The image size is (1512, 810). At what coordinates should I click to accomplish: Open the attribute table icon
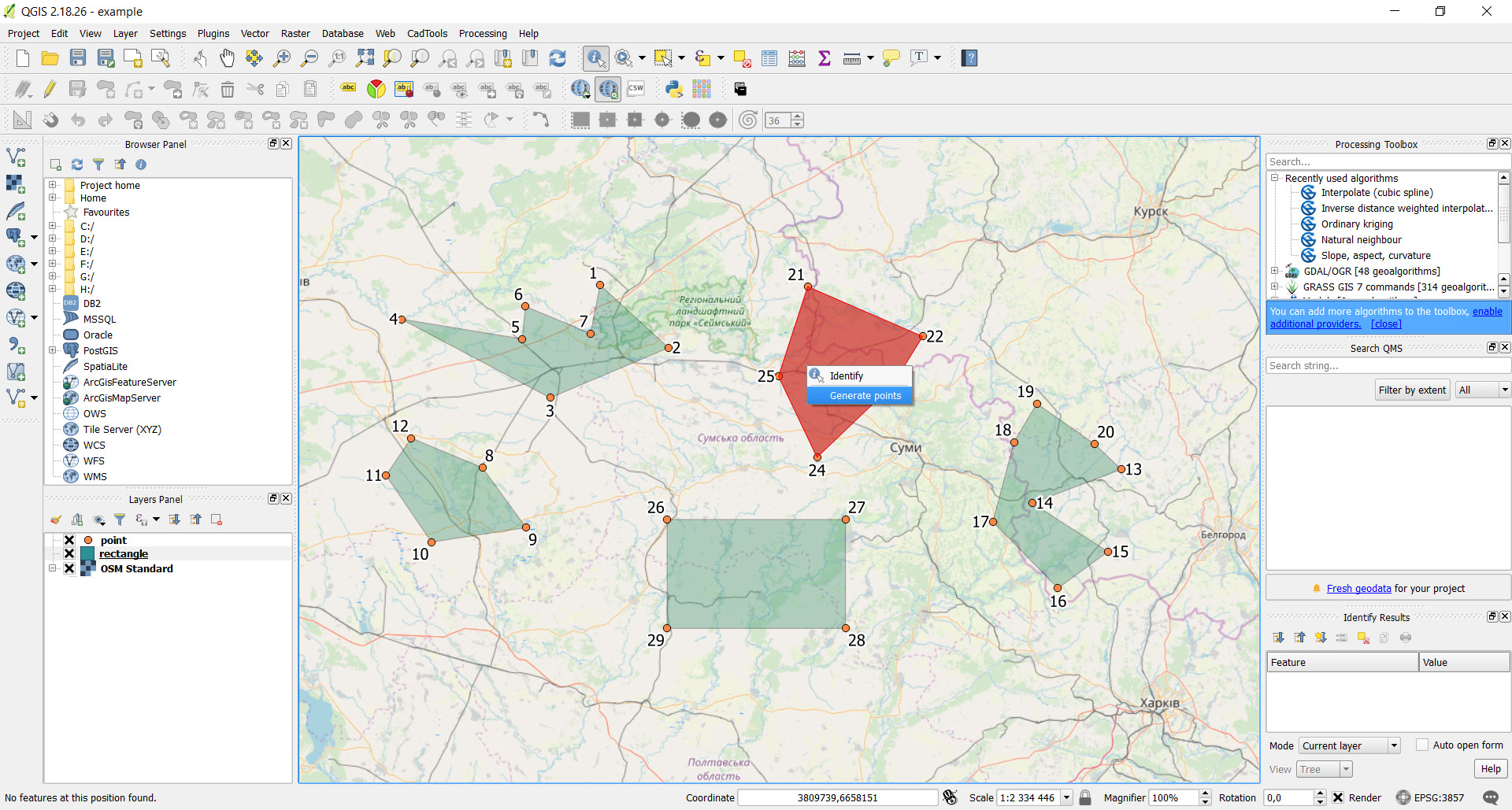[x=769, y=58]
